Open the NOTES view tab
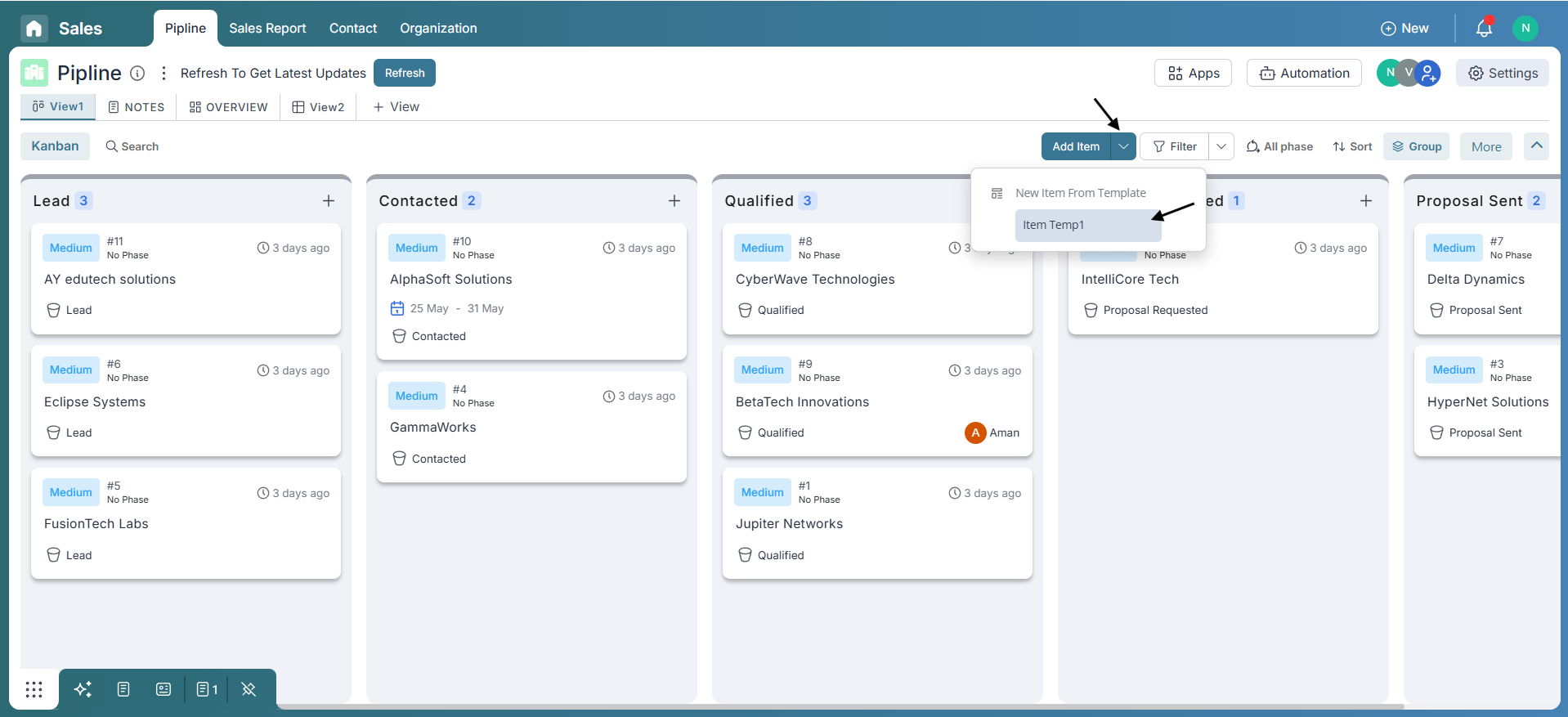 137,107
